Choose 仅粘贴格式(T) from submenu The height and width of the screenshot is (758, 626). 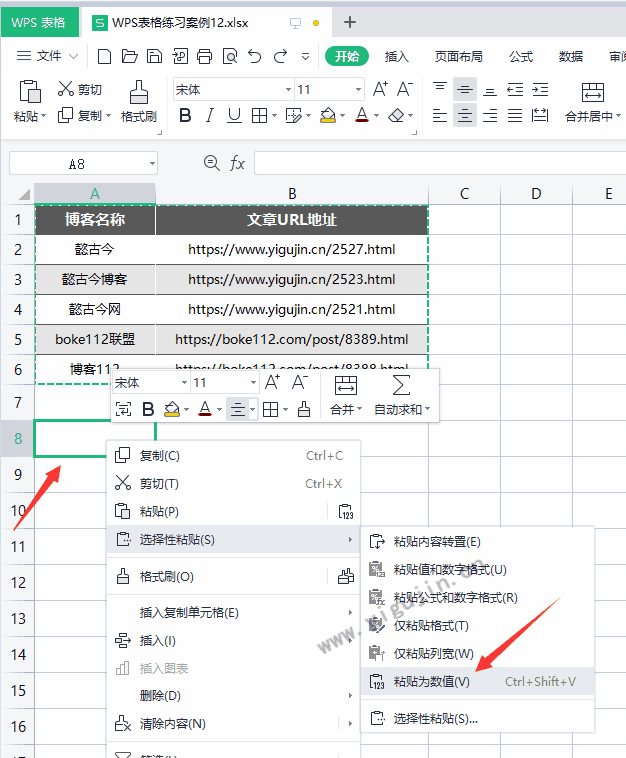[478, 626]
